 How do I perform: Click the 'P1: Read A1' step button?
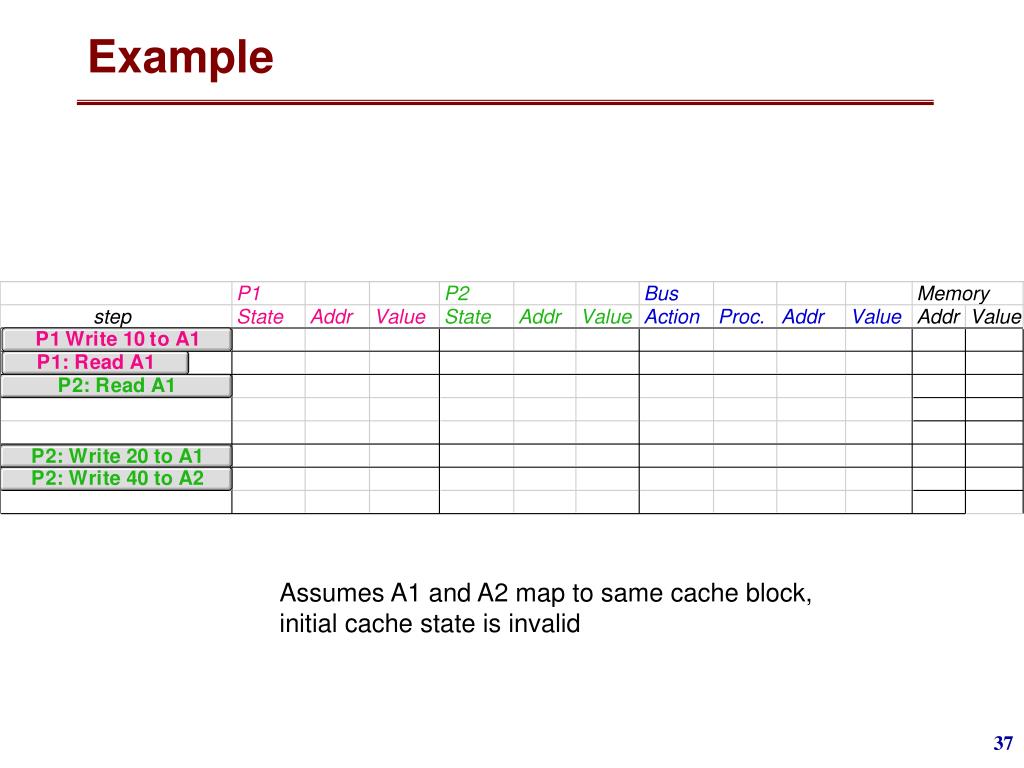95,362
